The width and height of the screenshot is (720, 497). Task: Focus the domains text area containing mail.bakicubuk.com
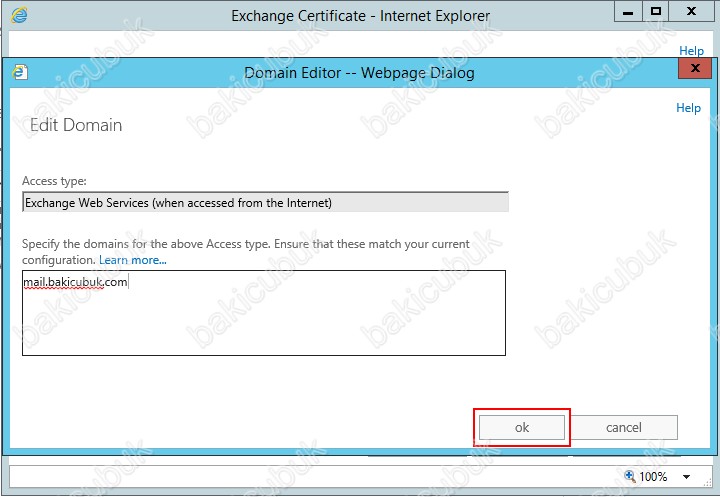pyautogui.click(x=264, y=313)
